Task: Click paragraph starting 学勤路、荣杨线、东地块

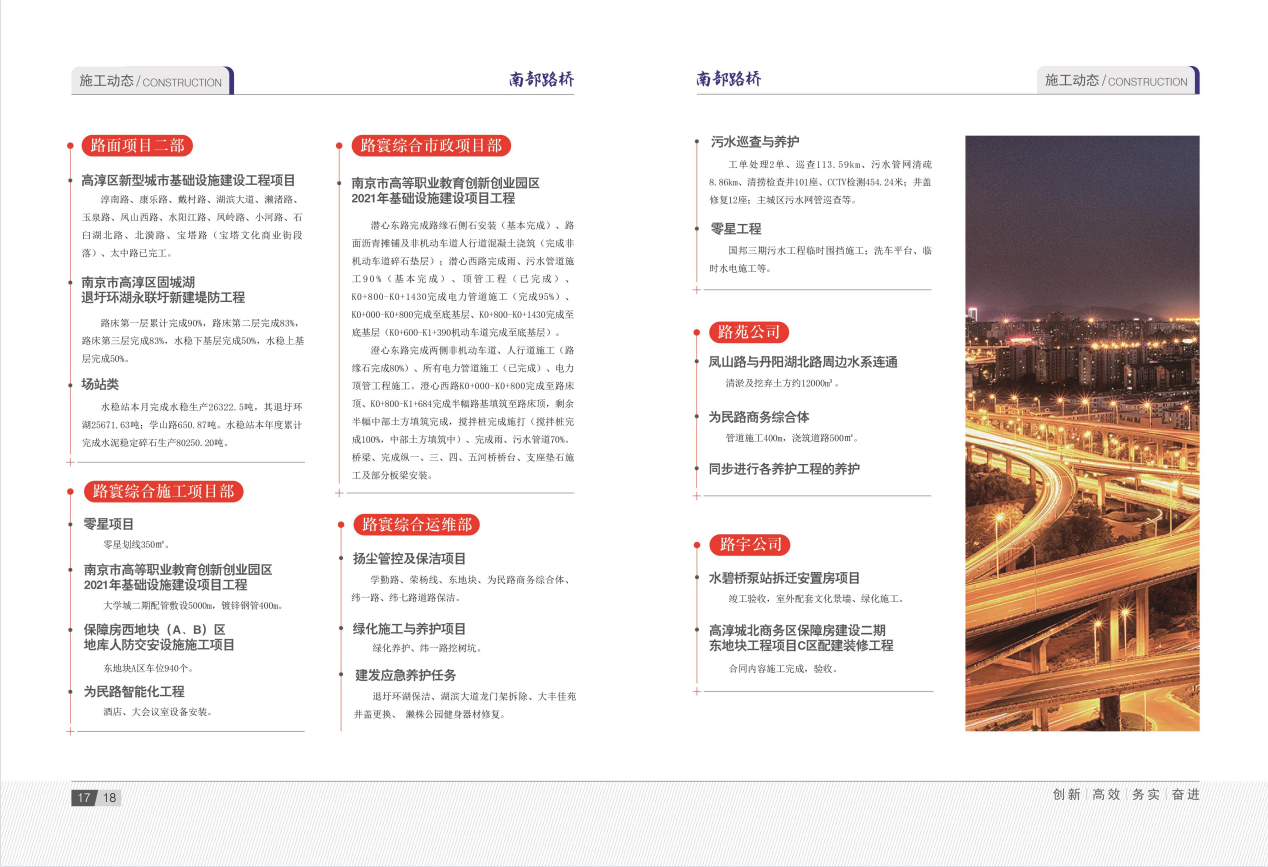Action: pos(462,588)
